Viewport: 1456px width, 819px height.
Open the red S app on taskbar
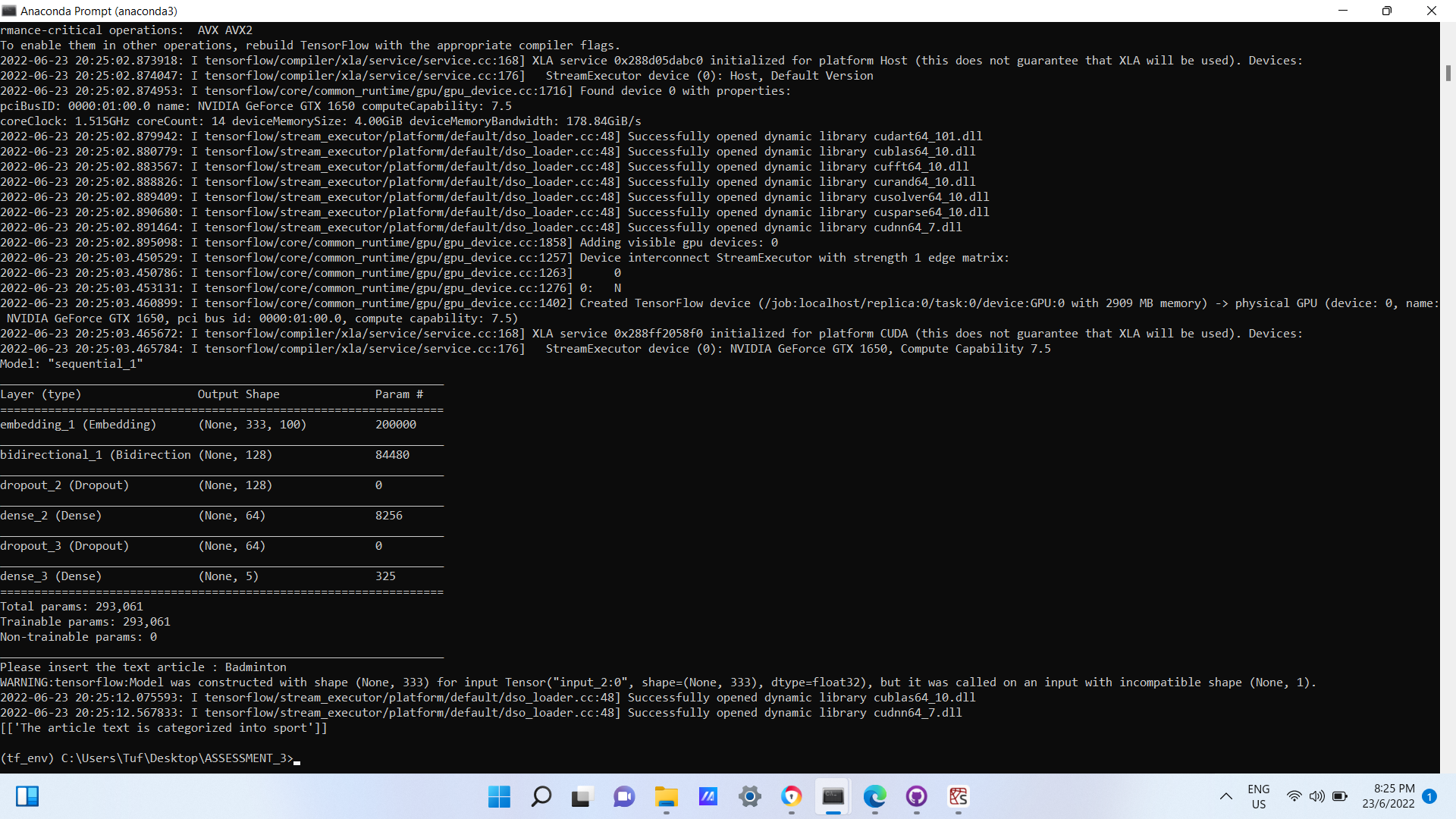tap(959, 796)
